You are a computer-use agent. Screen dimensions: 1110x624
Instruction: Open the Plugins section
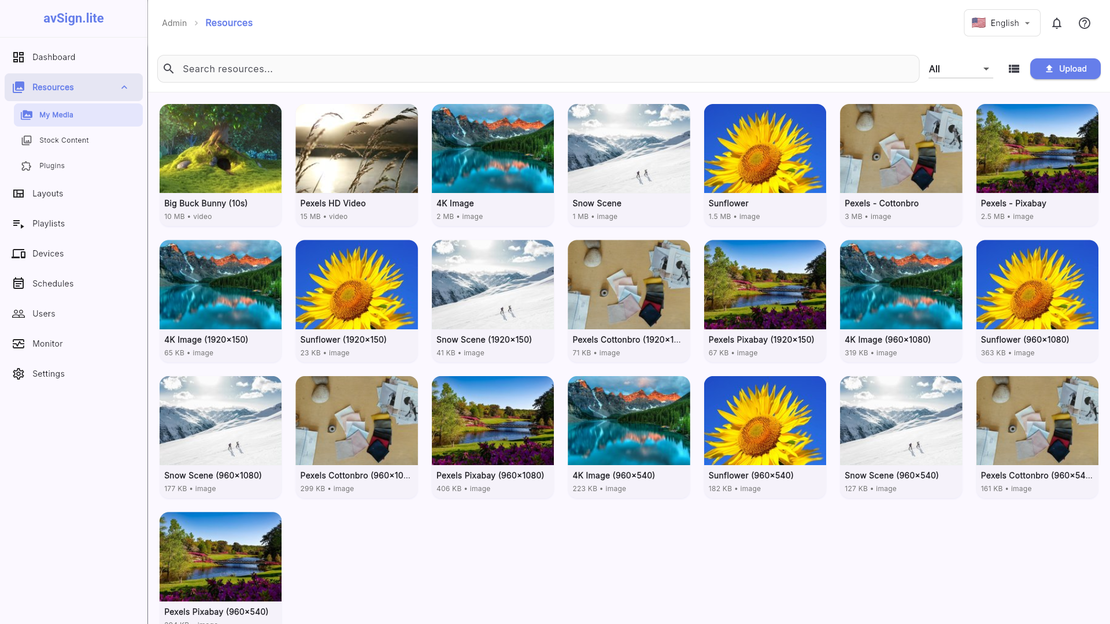click(52, 167)
